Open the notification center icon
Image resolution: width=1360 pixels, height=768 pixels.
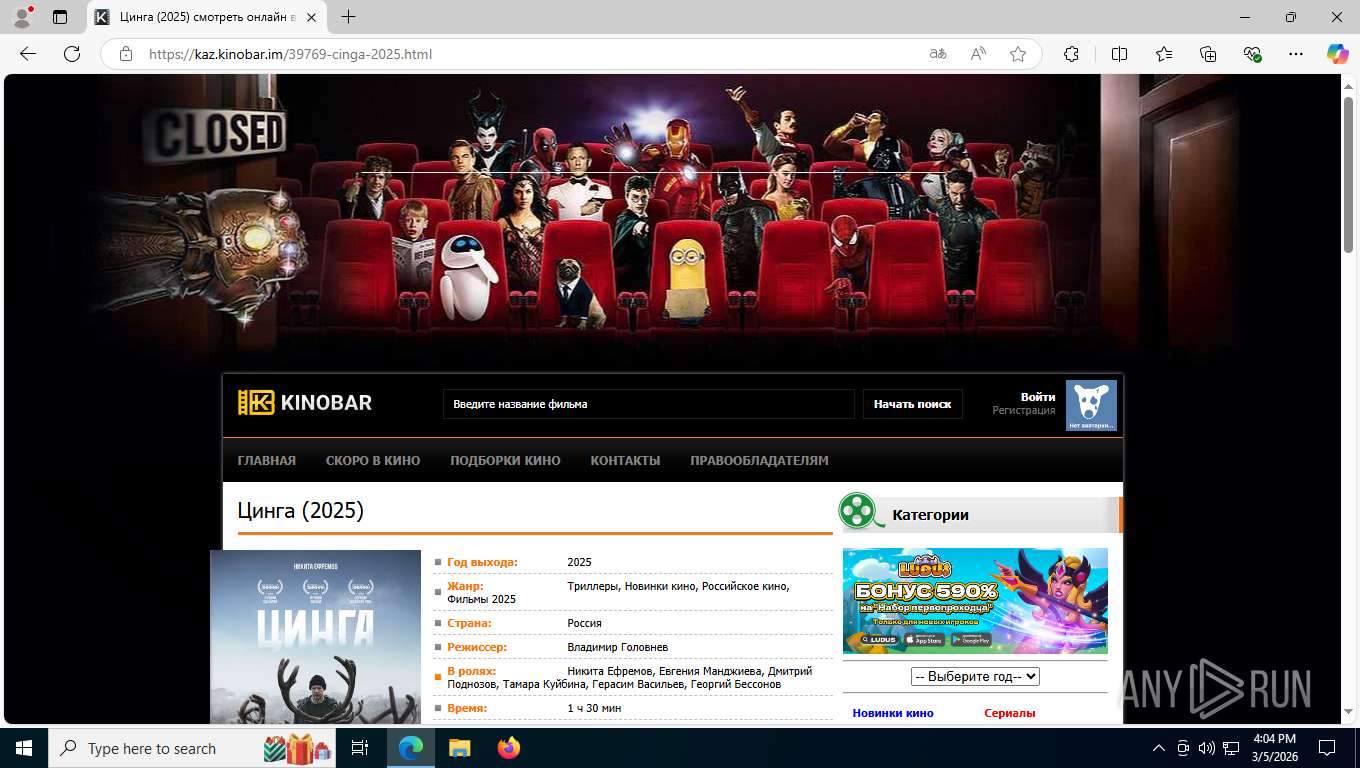pyautogui.click(x=1327, y=748)
